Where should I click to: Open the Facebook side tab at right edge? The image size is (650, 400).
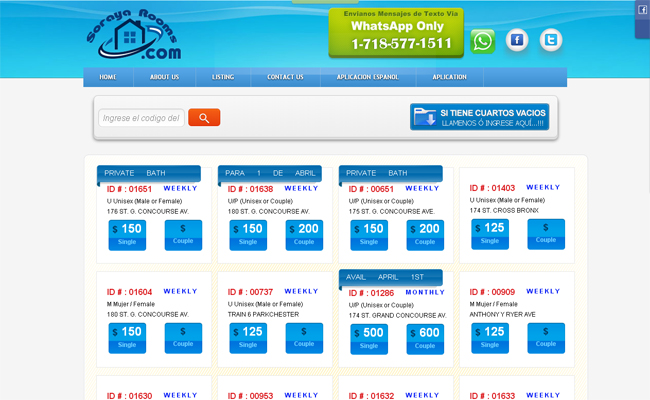click(x=641, y=9)
